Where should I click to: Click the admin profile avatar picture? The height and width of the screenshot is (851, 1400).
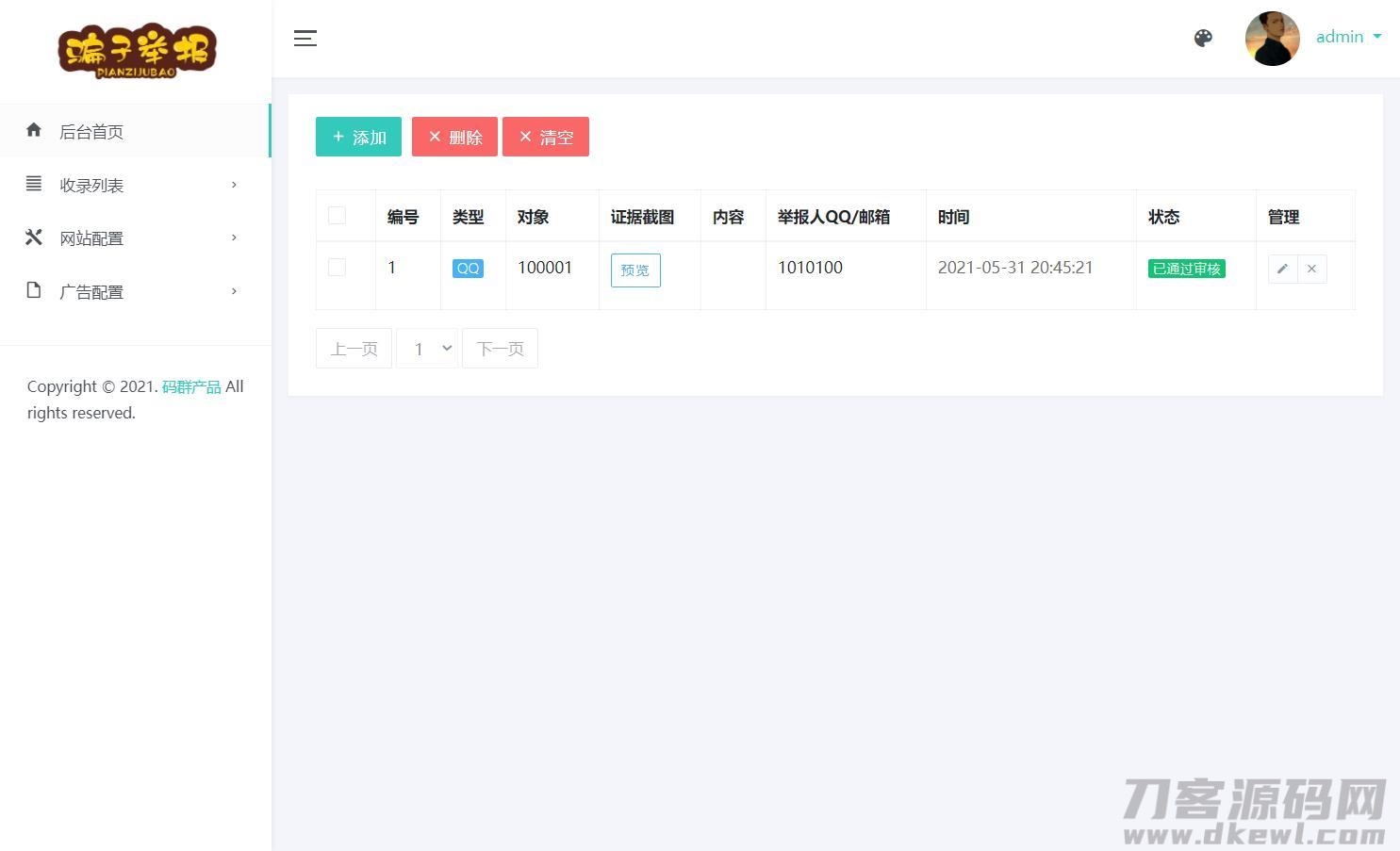point(1272,39)
